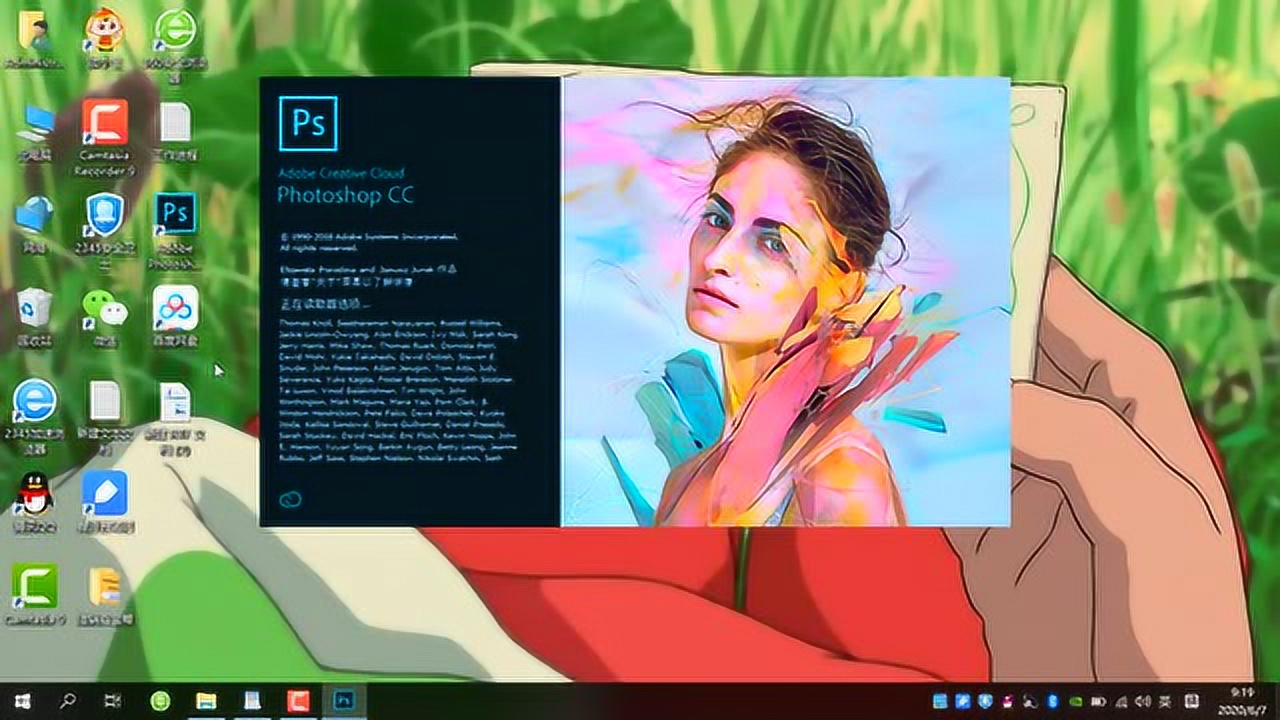
Task: Click the Ps logo on splash screen
Action: point(308,124)
